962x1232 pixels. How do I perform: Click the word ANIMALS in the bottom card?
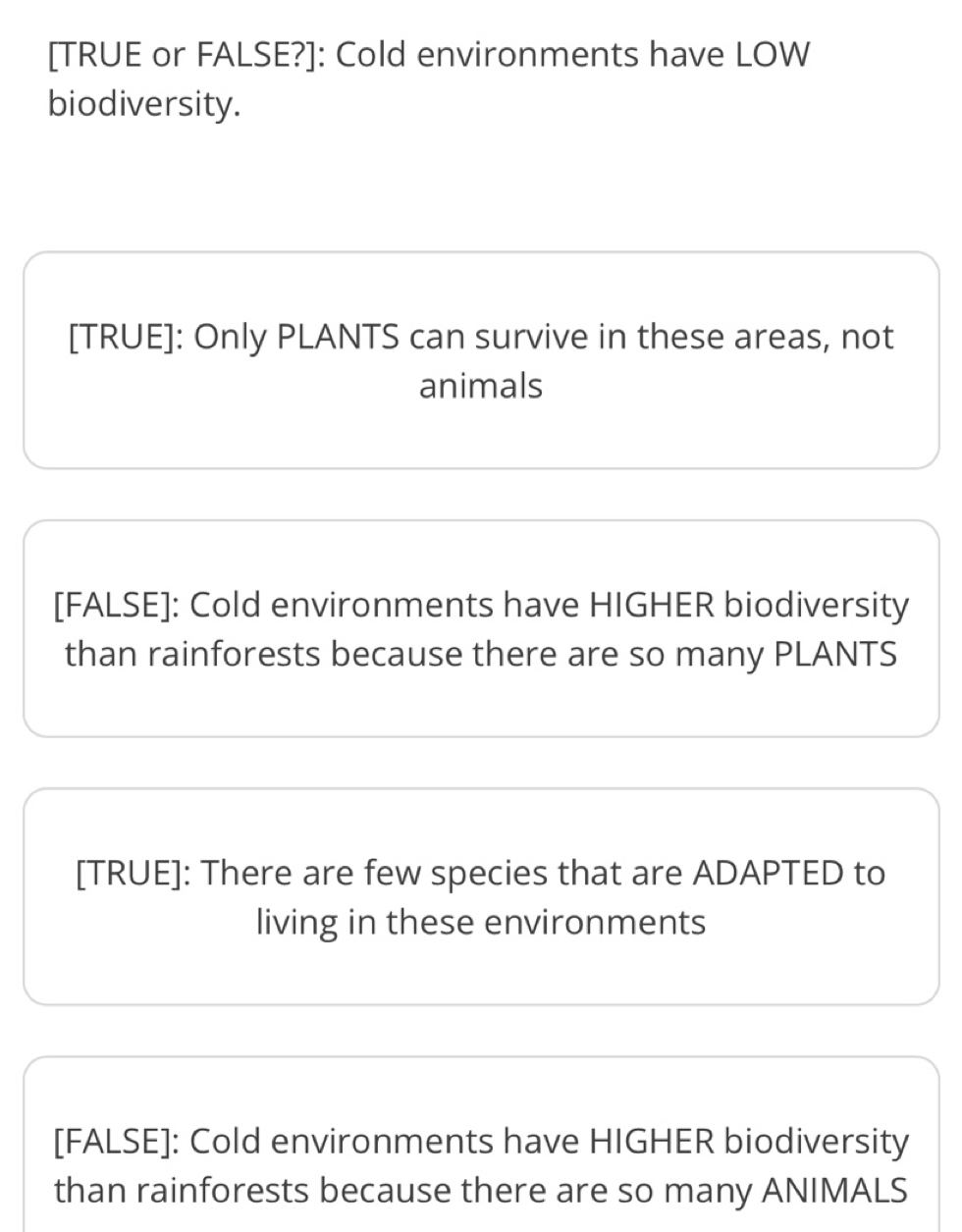[834, 1191]
